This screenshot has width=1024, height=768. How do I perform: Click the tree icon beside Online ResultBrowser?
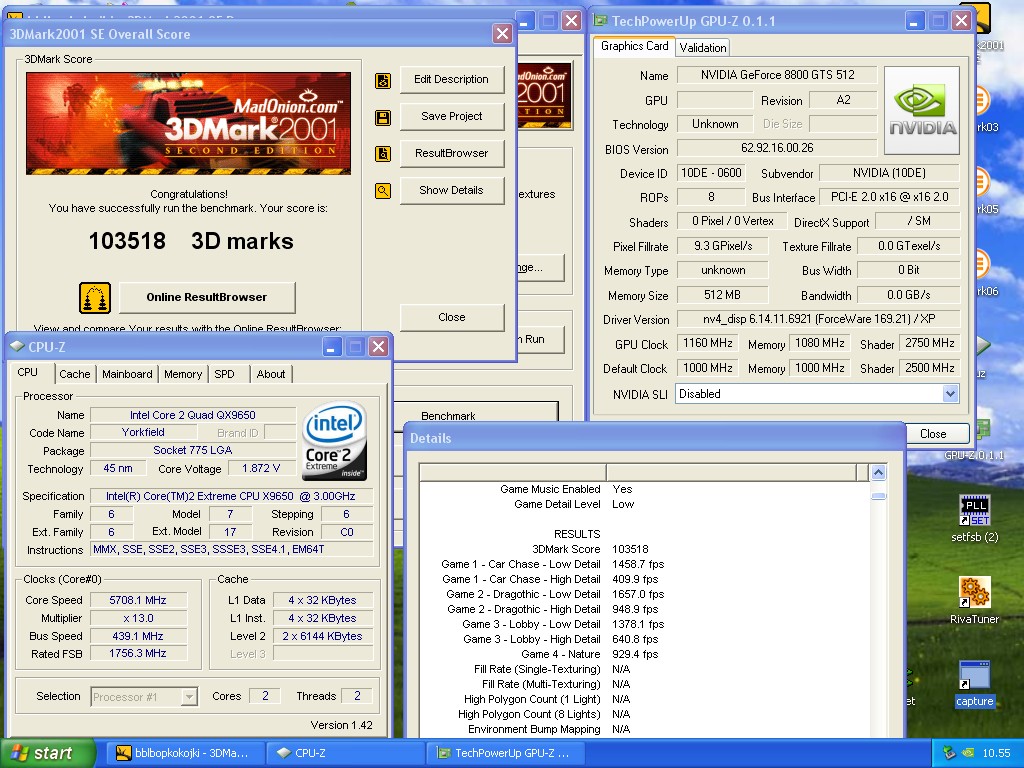coord(95,298)
